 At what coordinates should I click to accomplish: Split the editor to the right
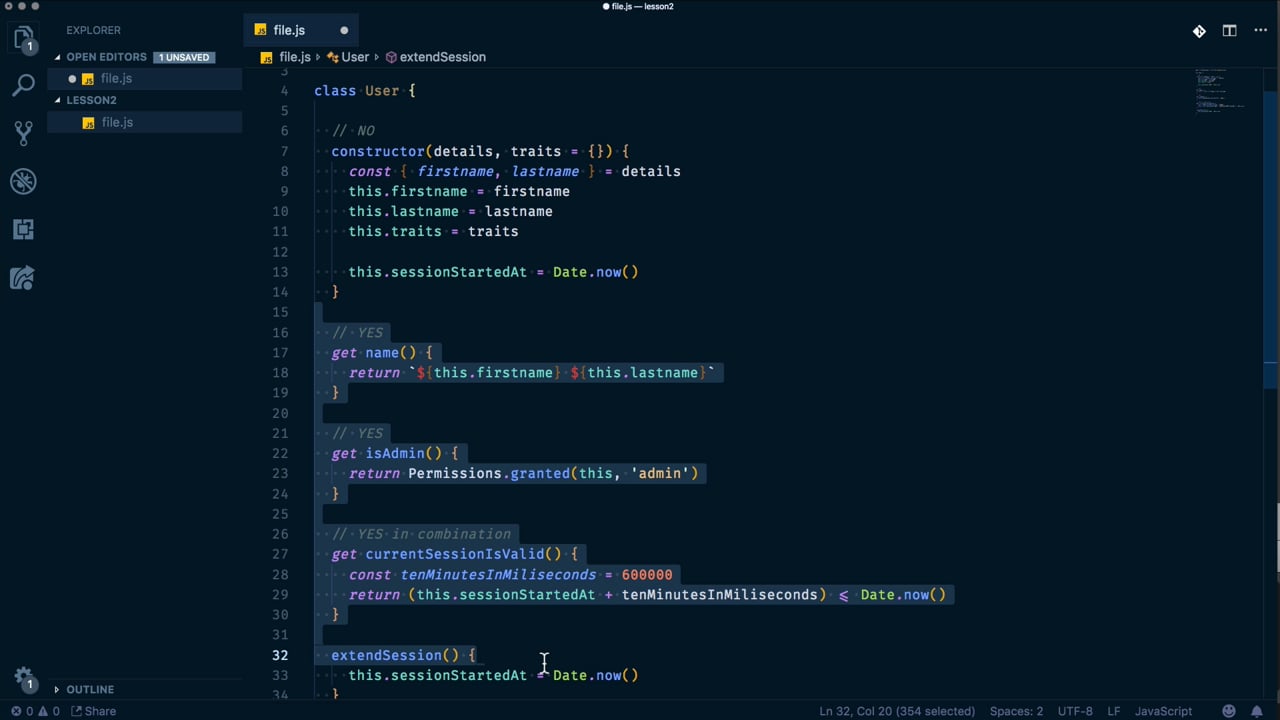(x=1229, y=31)
